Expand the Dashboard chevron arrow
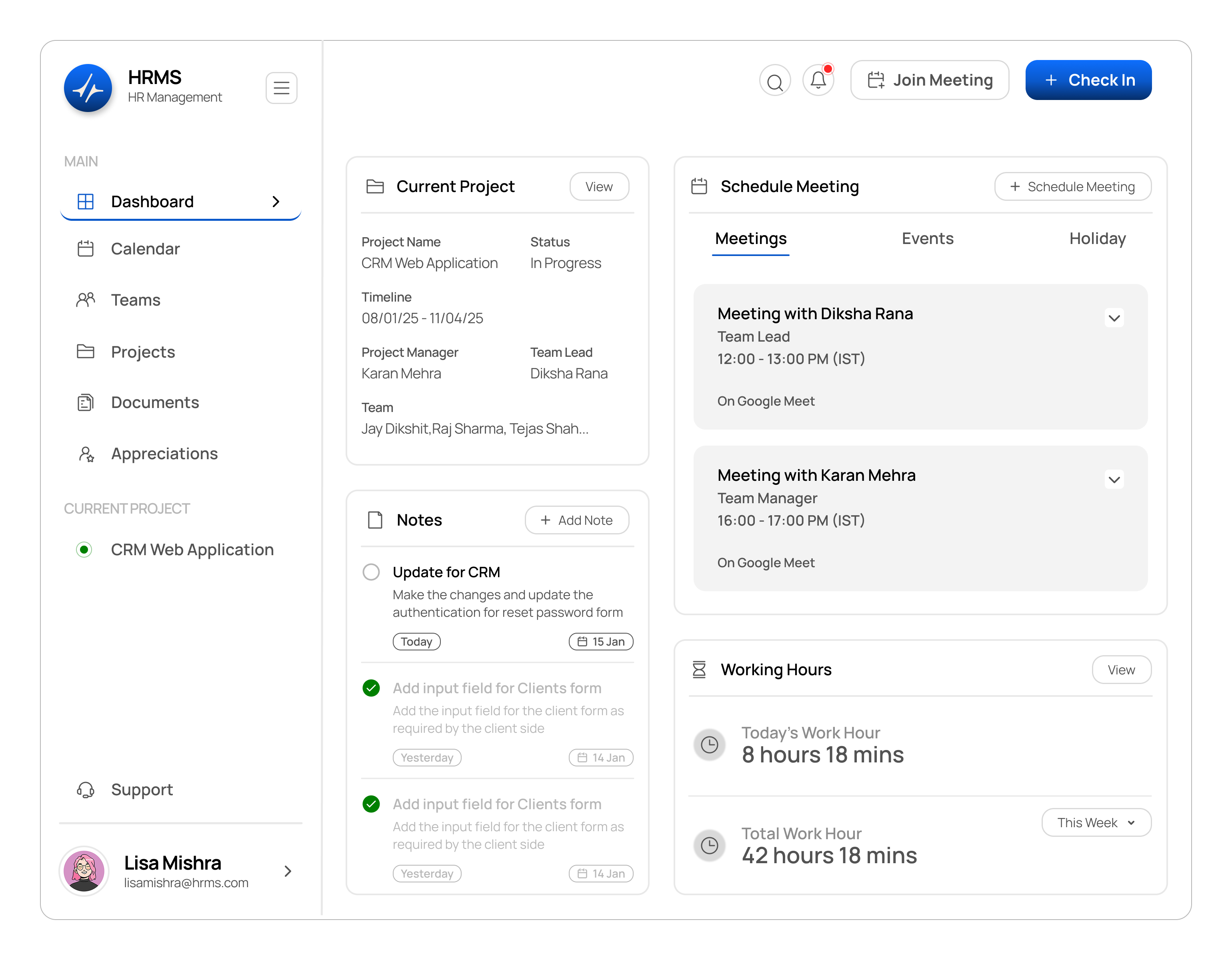The width and height of the screenshot is (1232, 960). (x=276, y=201)
